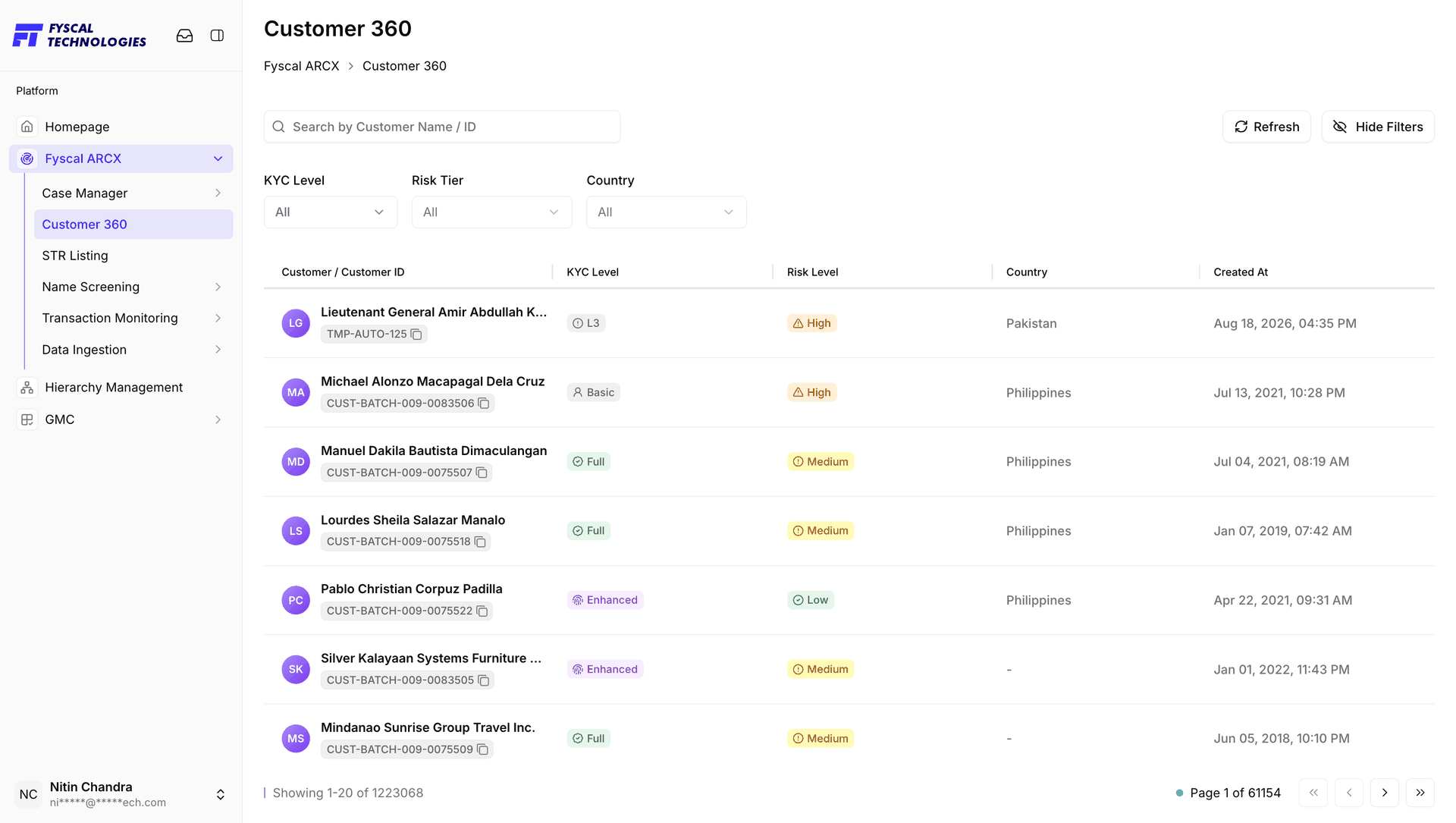Screen dimensions: 1456x823
Task: Click the Risk Level column header
Action: point(812,272)
